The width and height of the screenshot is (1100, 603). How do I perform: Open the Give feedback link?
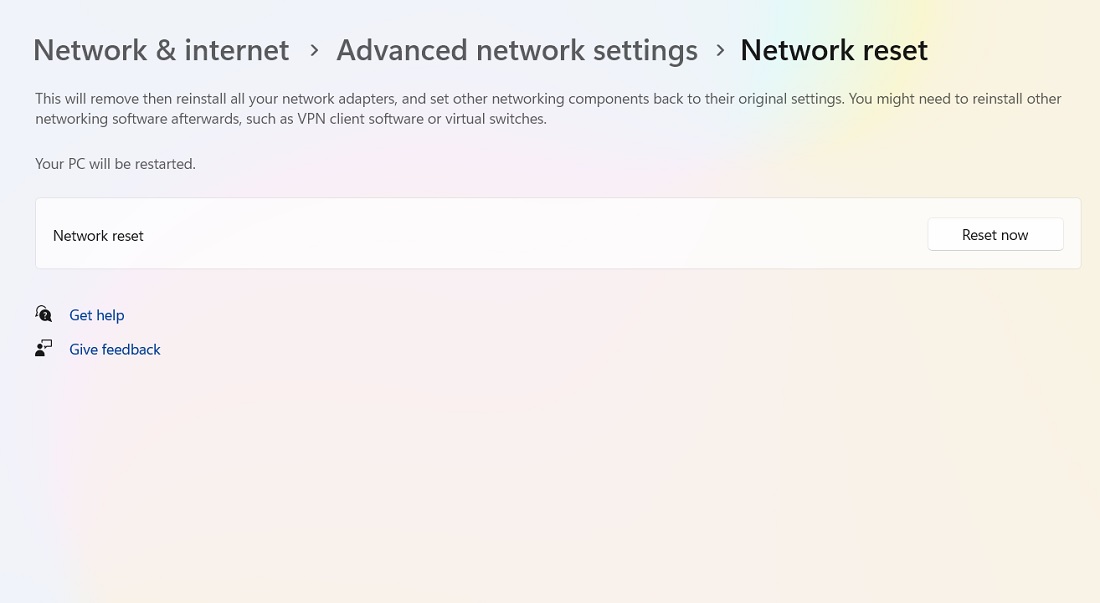tap(114, 349)
